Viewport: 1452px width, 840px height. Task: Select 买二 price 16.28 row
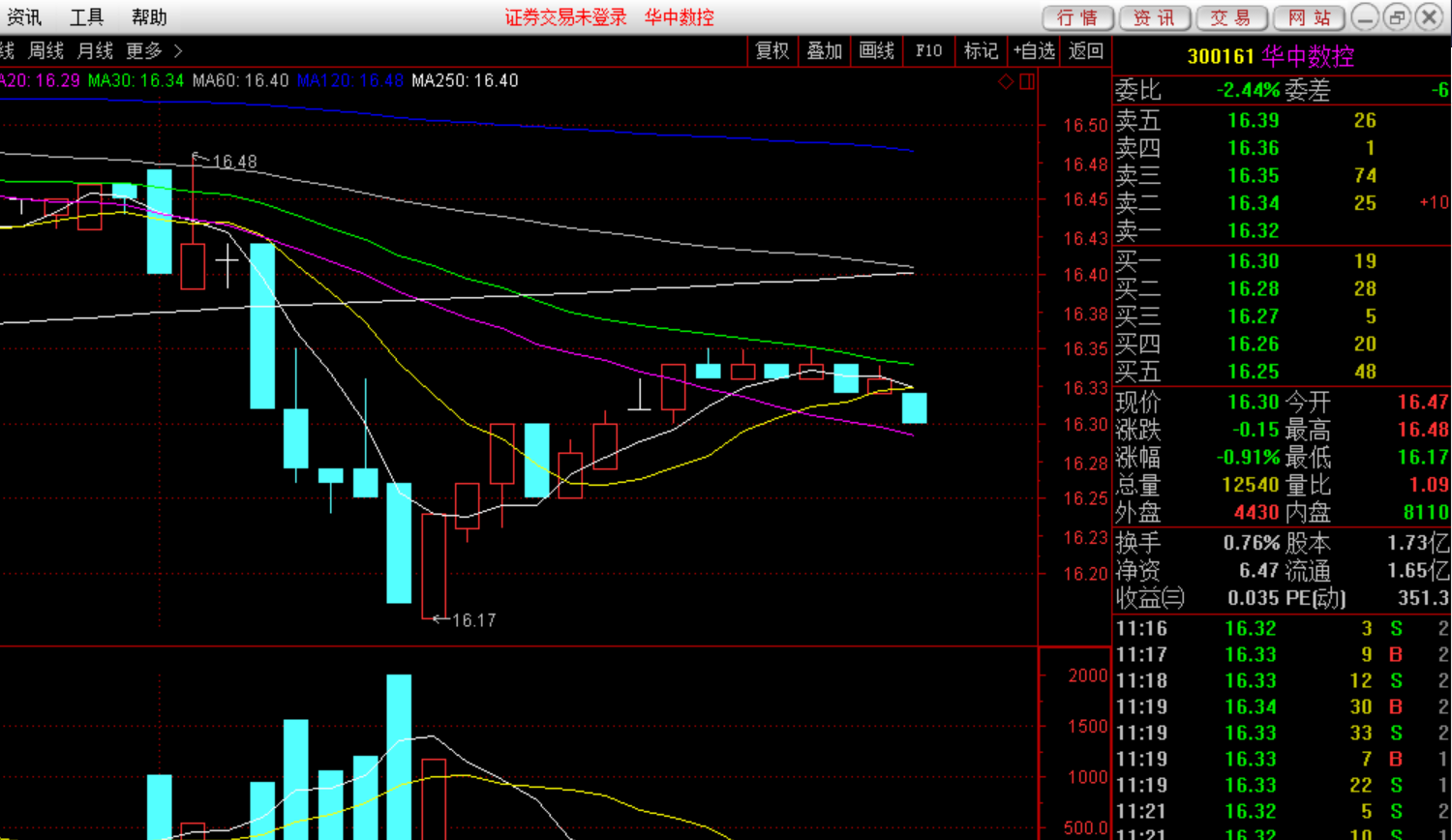click(1282, 289)
